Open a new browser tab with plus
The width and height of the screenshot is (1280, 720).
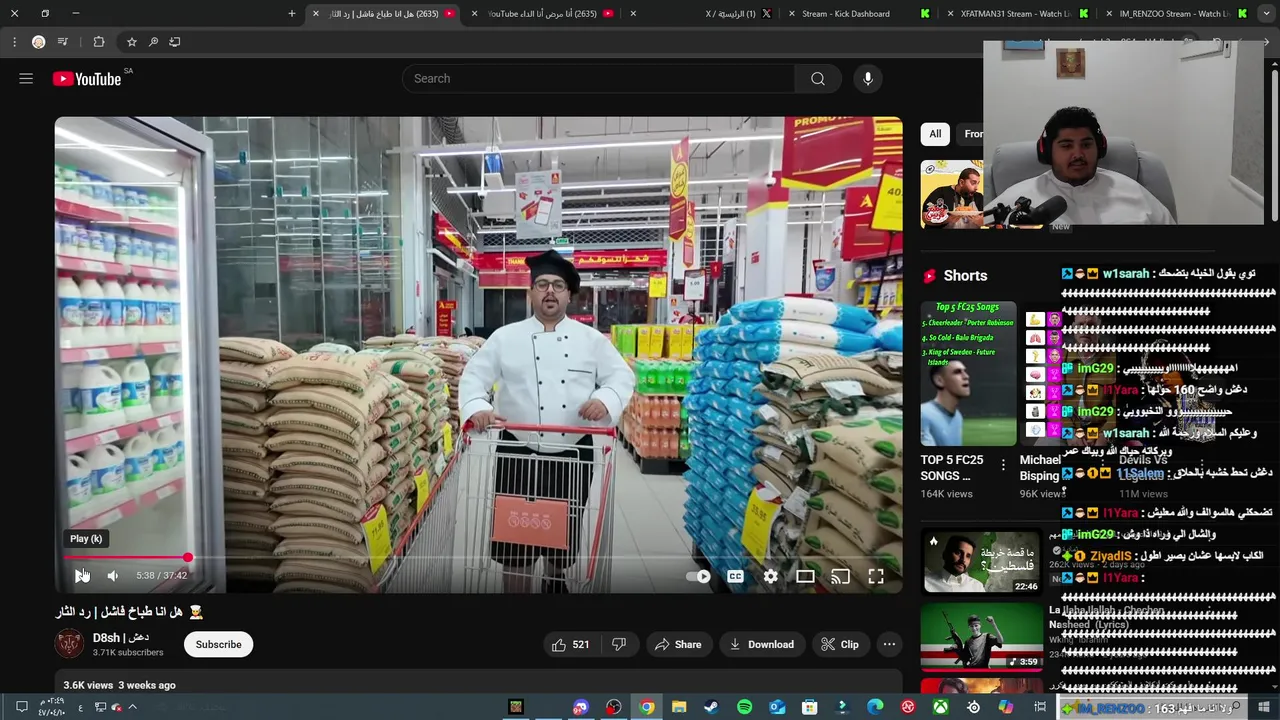coord(292,14)
